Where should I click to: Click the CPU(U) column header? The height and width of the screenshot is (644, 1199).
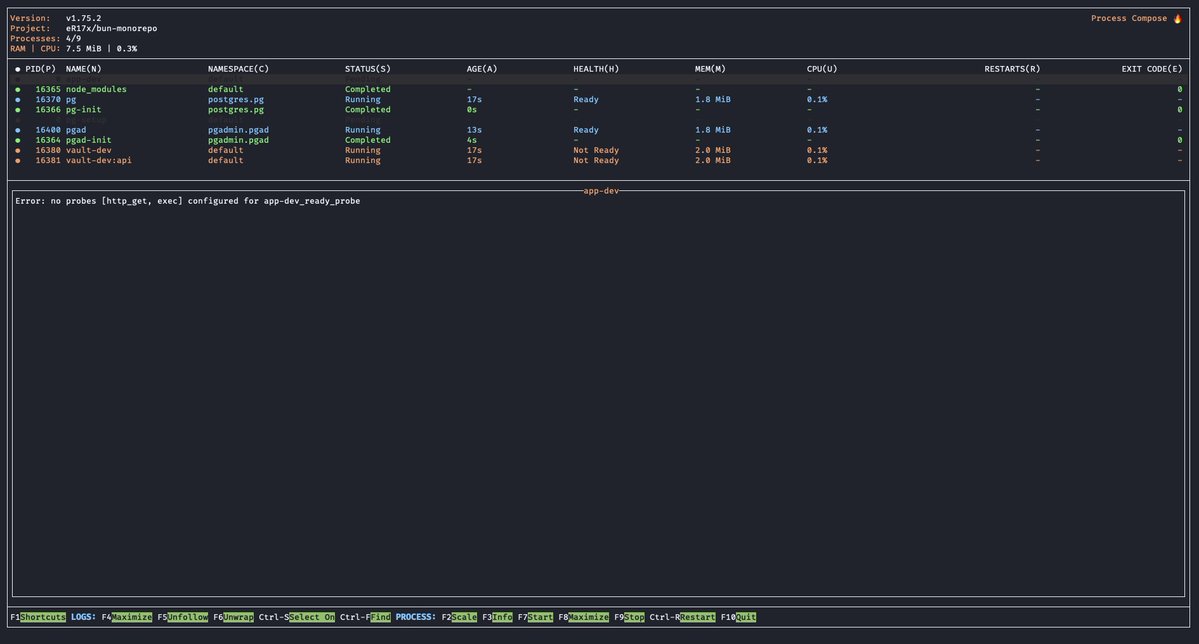(x=821, y=68)
